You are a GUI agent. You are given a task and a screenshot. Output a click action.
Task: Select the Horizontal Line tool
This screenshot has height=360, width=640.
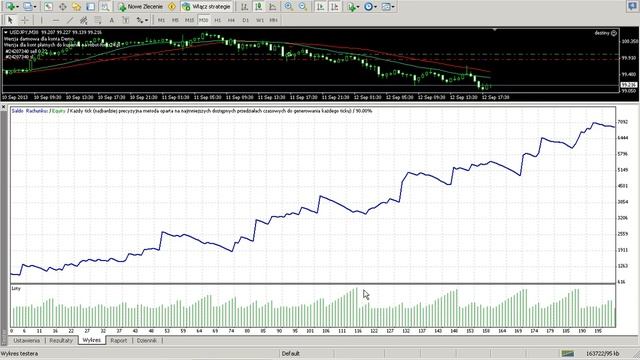click(x=56, y=20)
